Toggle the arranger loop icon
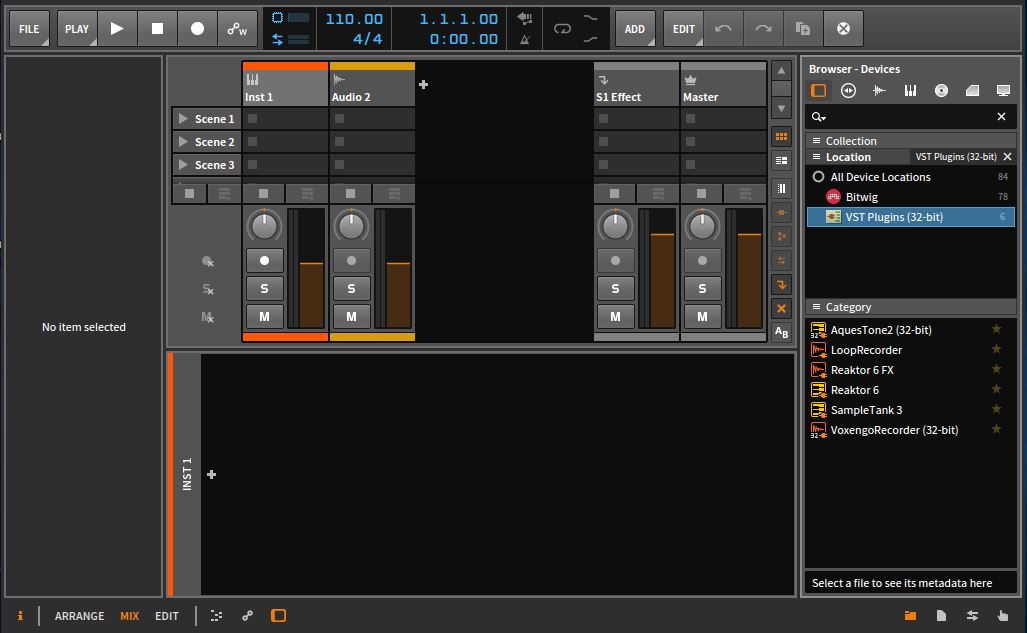 [562, 29]
